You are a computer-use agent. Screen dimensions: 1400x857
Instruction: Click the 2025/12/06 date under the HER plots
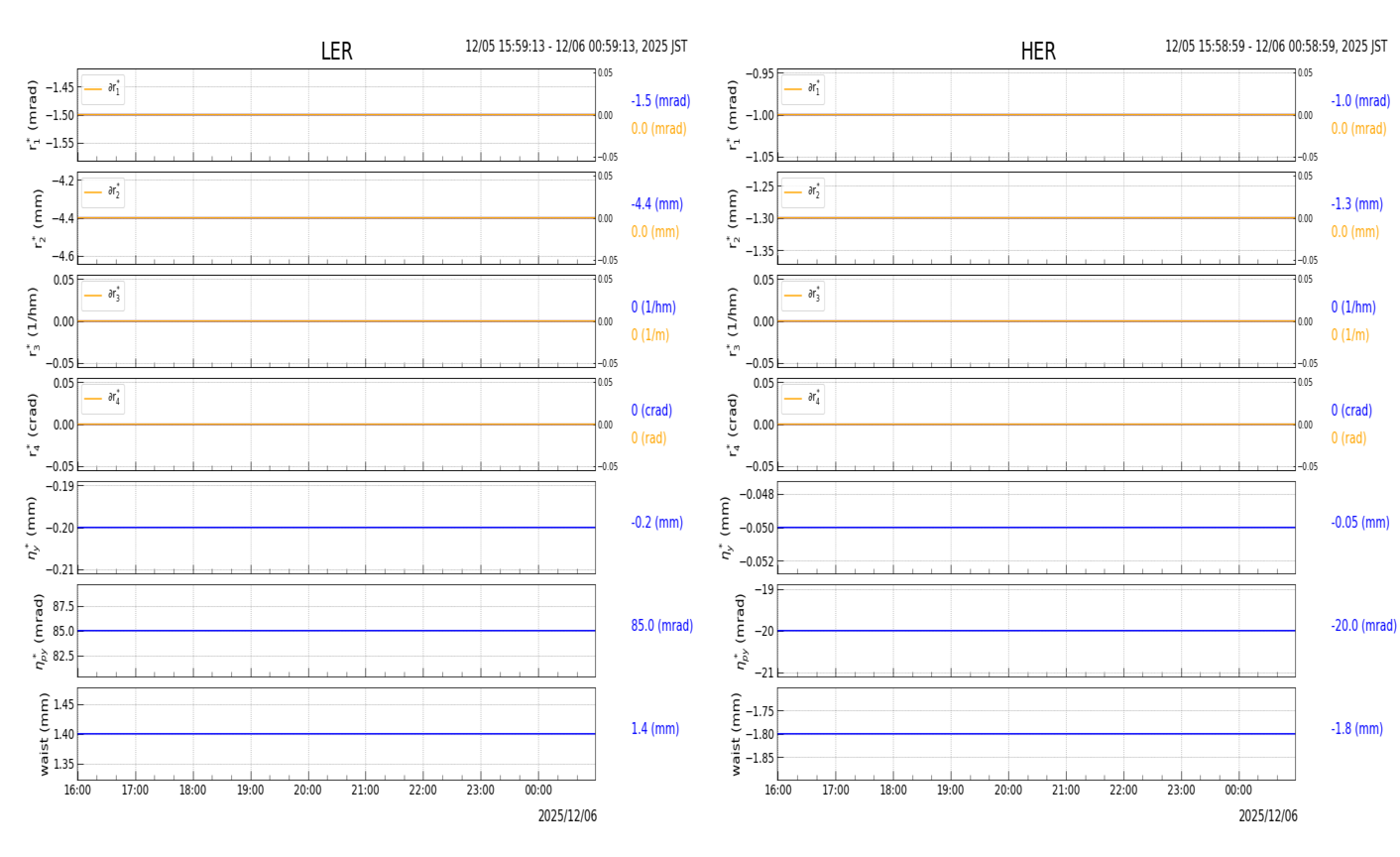tap(1267, 816)
